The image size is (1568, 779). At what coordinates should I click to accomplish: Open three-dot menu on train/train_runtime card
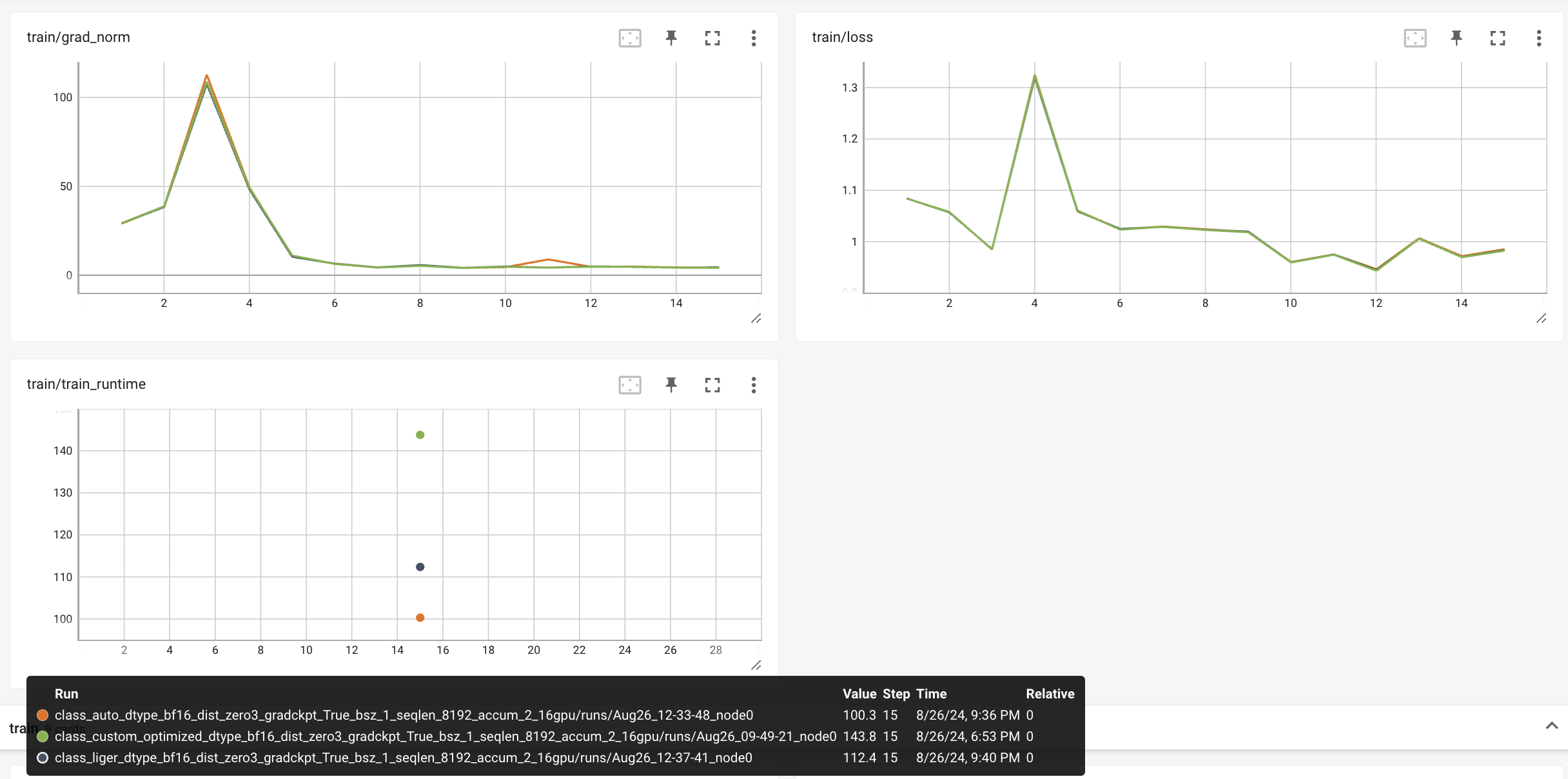753,385
